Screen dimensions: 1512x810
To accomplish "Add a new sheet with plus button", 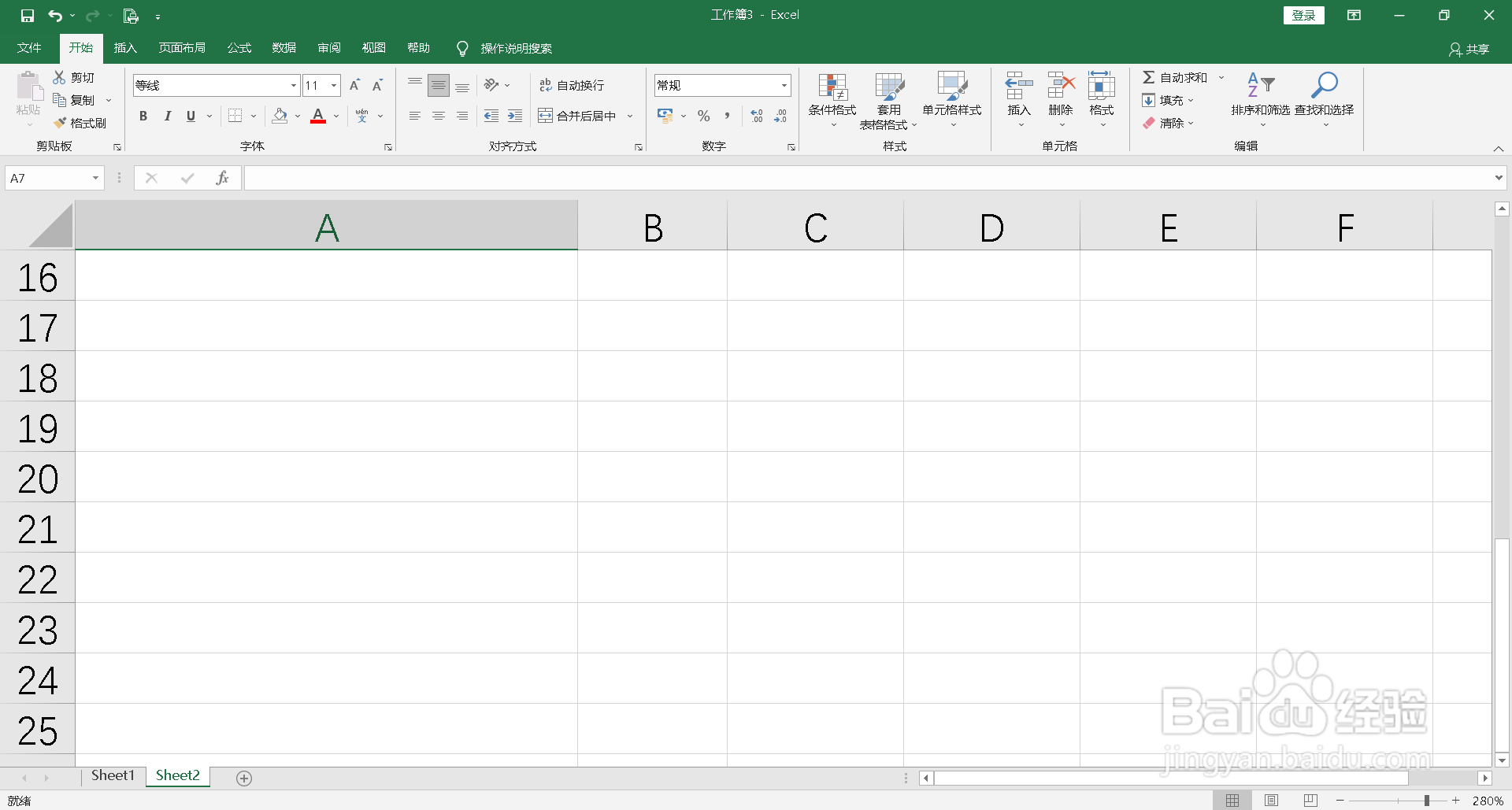I will 244,778.
